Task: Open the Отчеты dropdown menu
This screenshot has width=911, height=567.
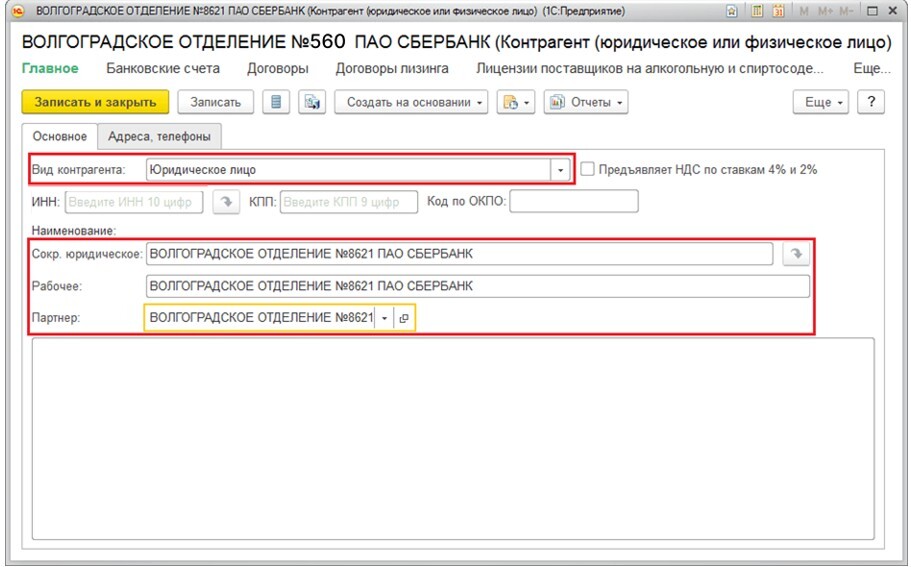Action: [586, 102]
